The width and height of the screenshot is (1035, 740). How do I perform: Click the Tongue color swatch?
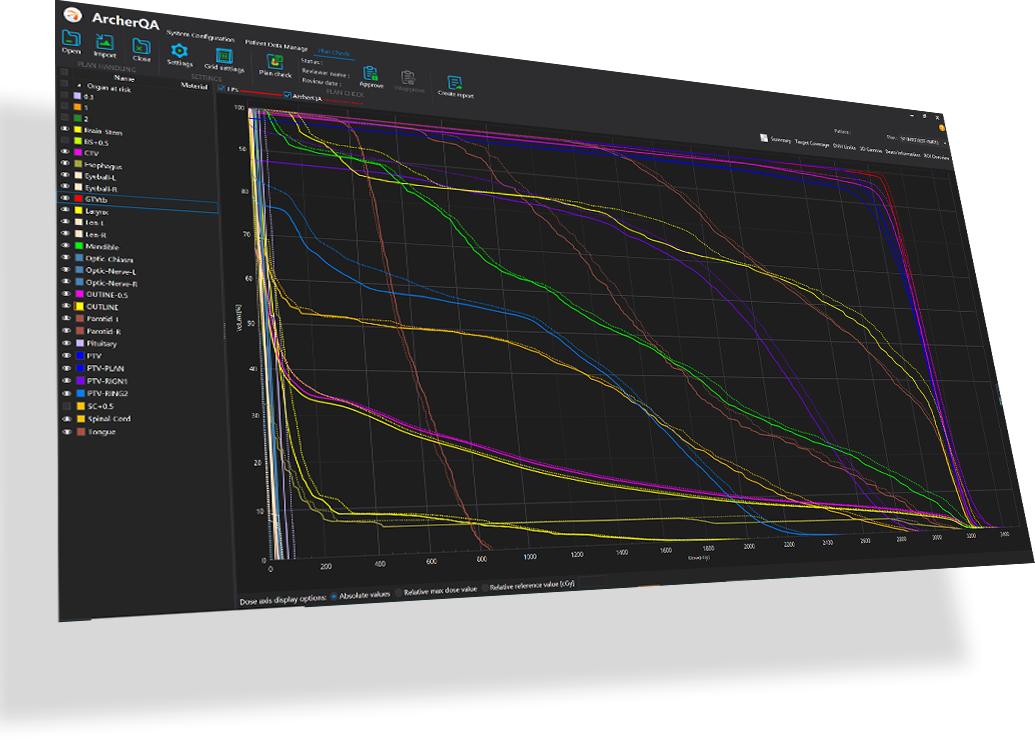tap(81, 432)
